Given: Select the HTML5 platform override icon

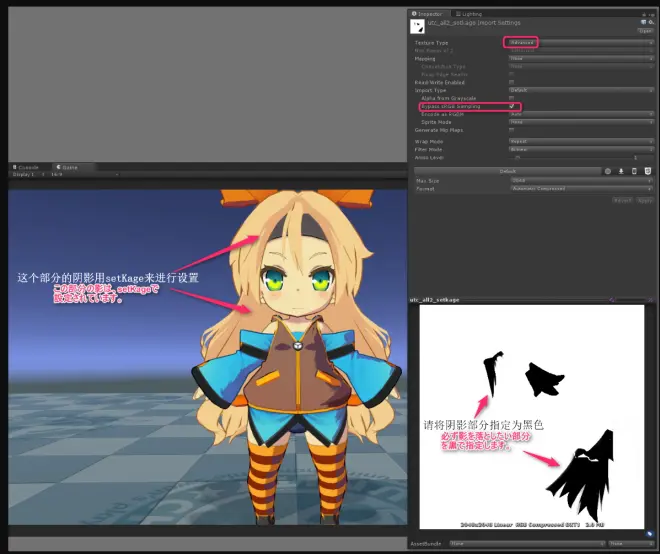Looking at the screenshot, I should coord(648,171).
